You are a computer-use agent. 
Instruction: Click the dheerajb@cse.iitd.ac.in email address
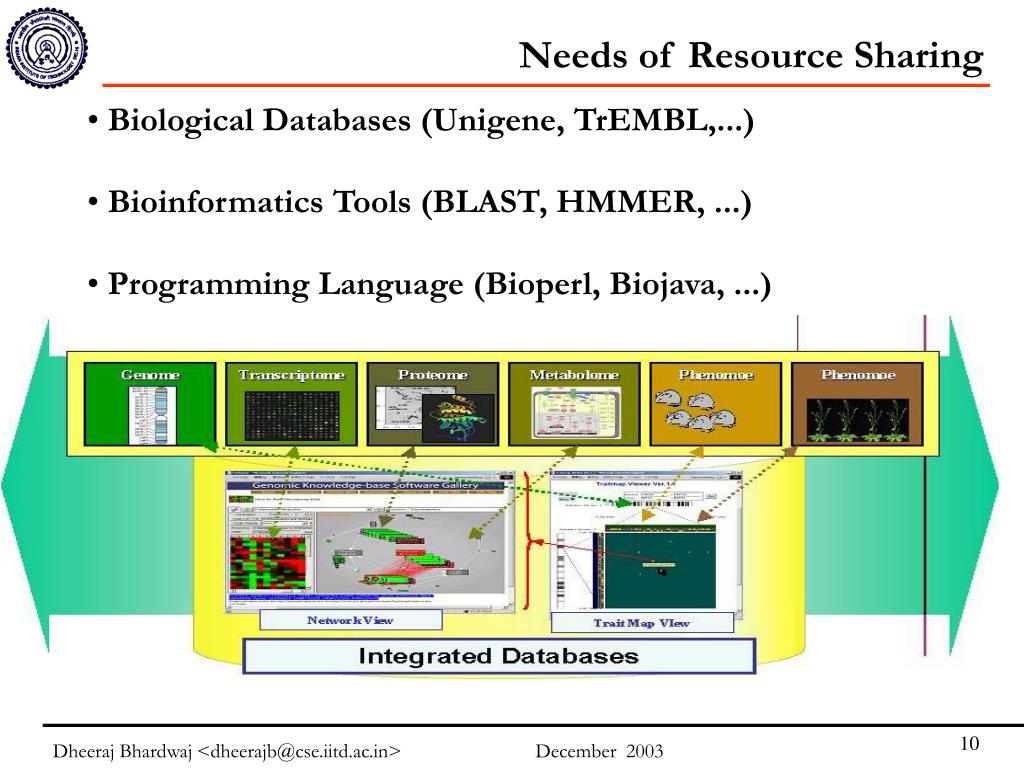[x=298, y=751]
